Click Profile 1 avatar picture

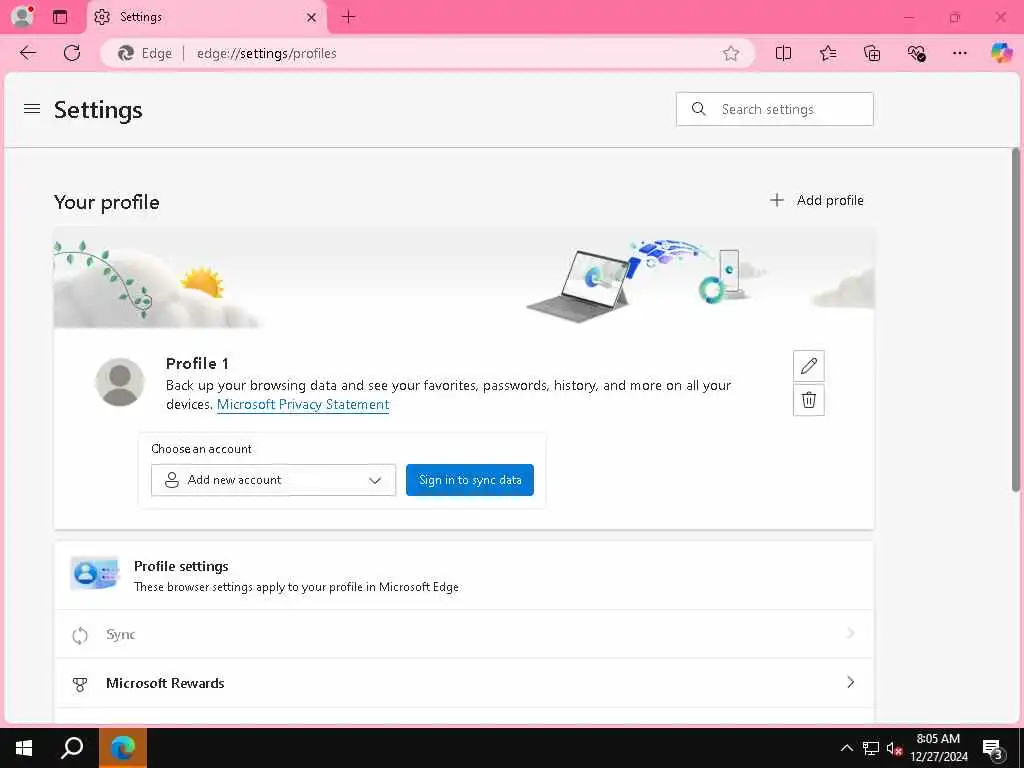point(120,383)
